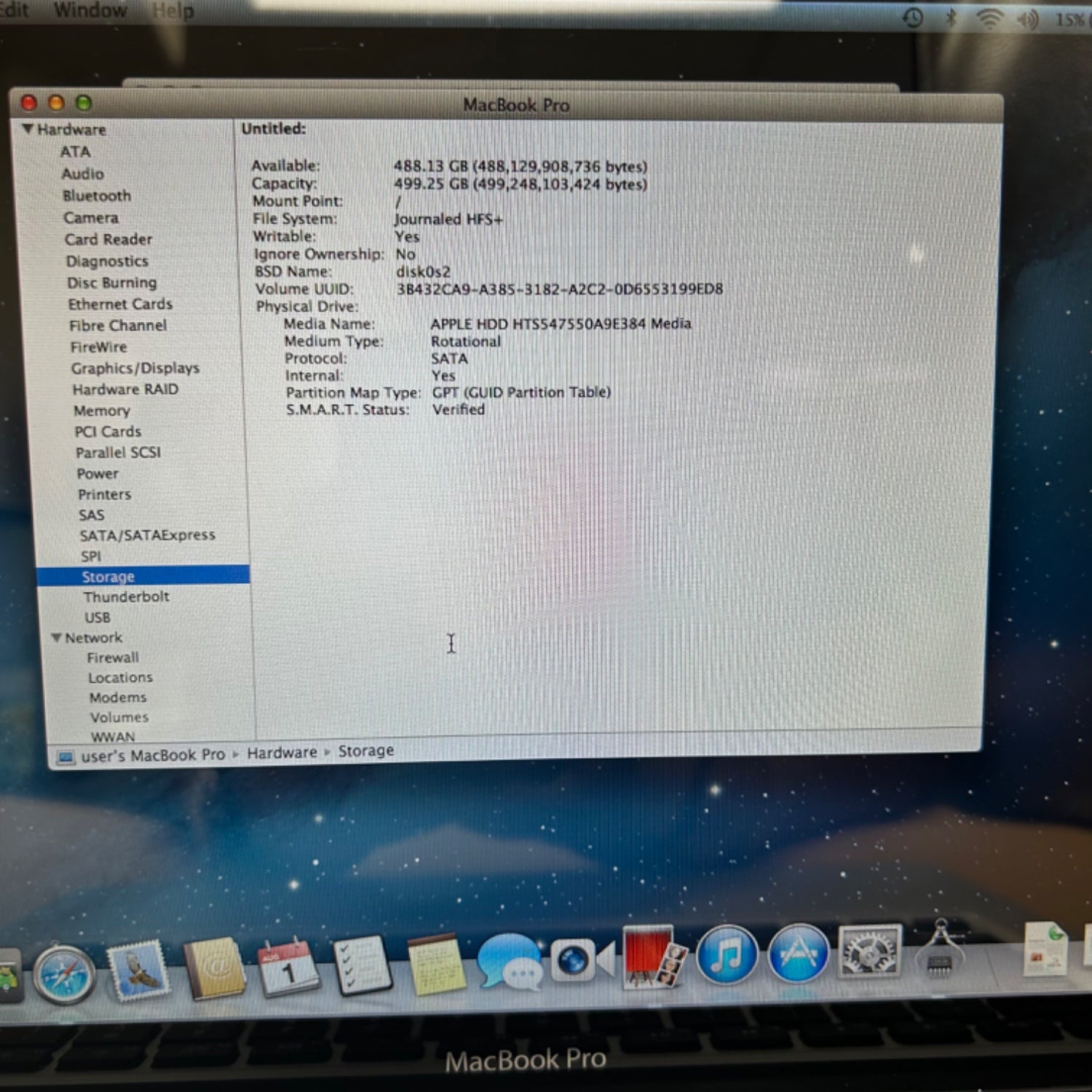Select Thunderbolt in the sidebar

tap(126, 596)
